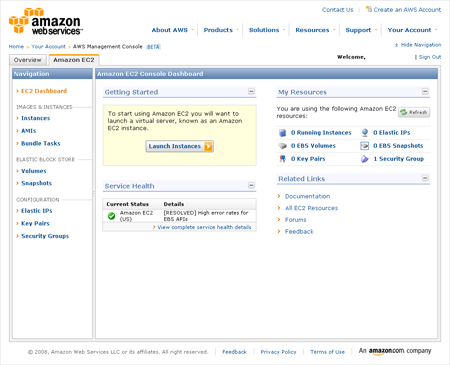This screenshot has height=365, width=450.
Task: Click the EBS Volumes disk icon
Action: click(x=282, y=146)
